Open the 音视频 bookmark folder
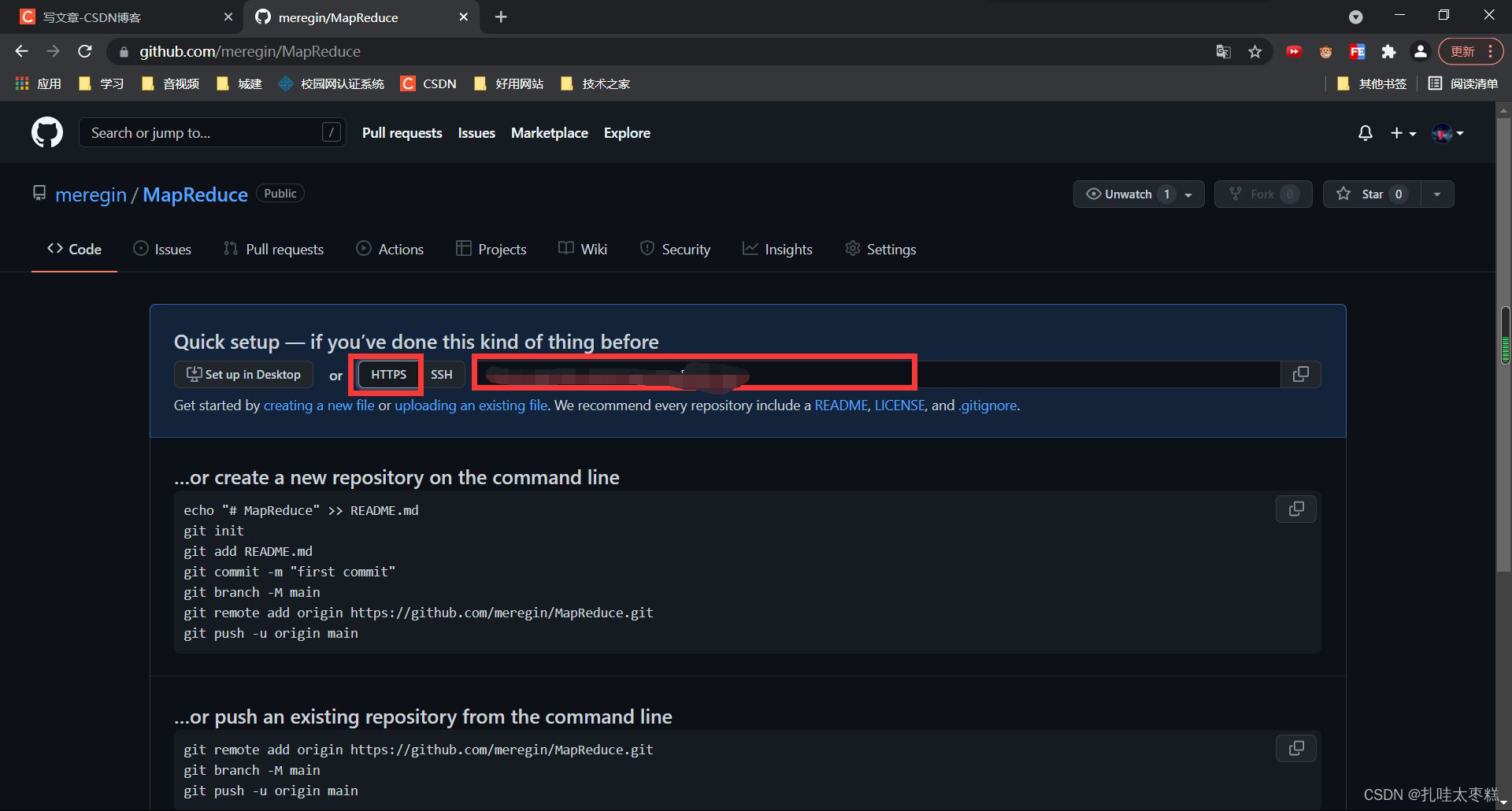Viewport: 1512px width, 811px height. (171, 83)
